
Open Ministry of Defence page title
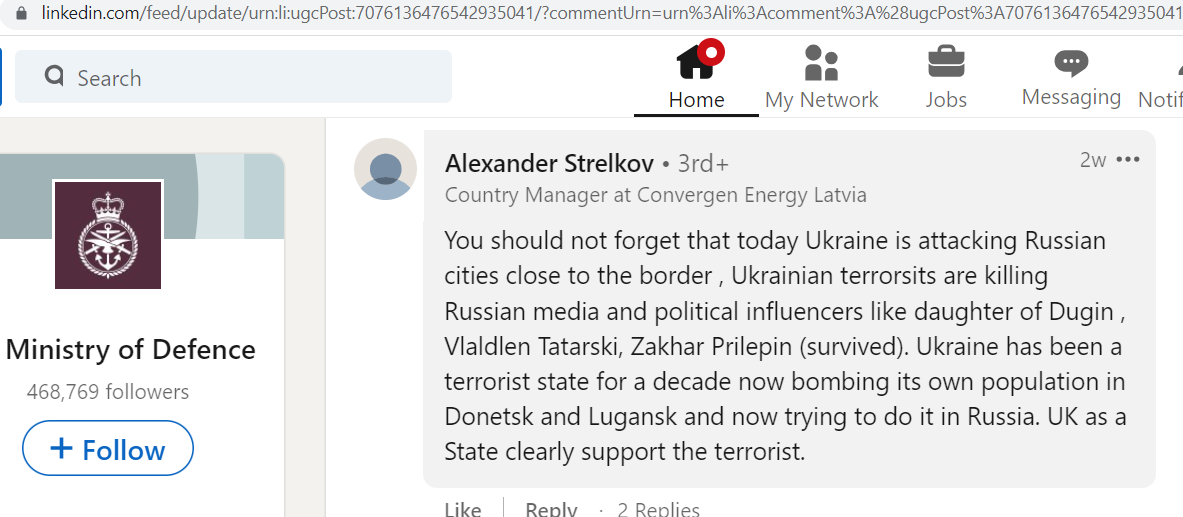(131, 350)
